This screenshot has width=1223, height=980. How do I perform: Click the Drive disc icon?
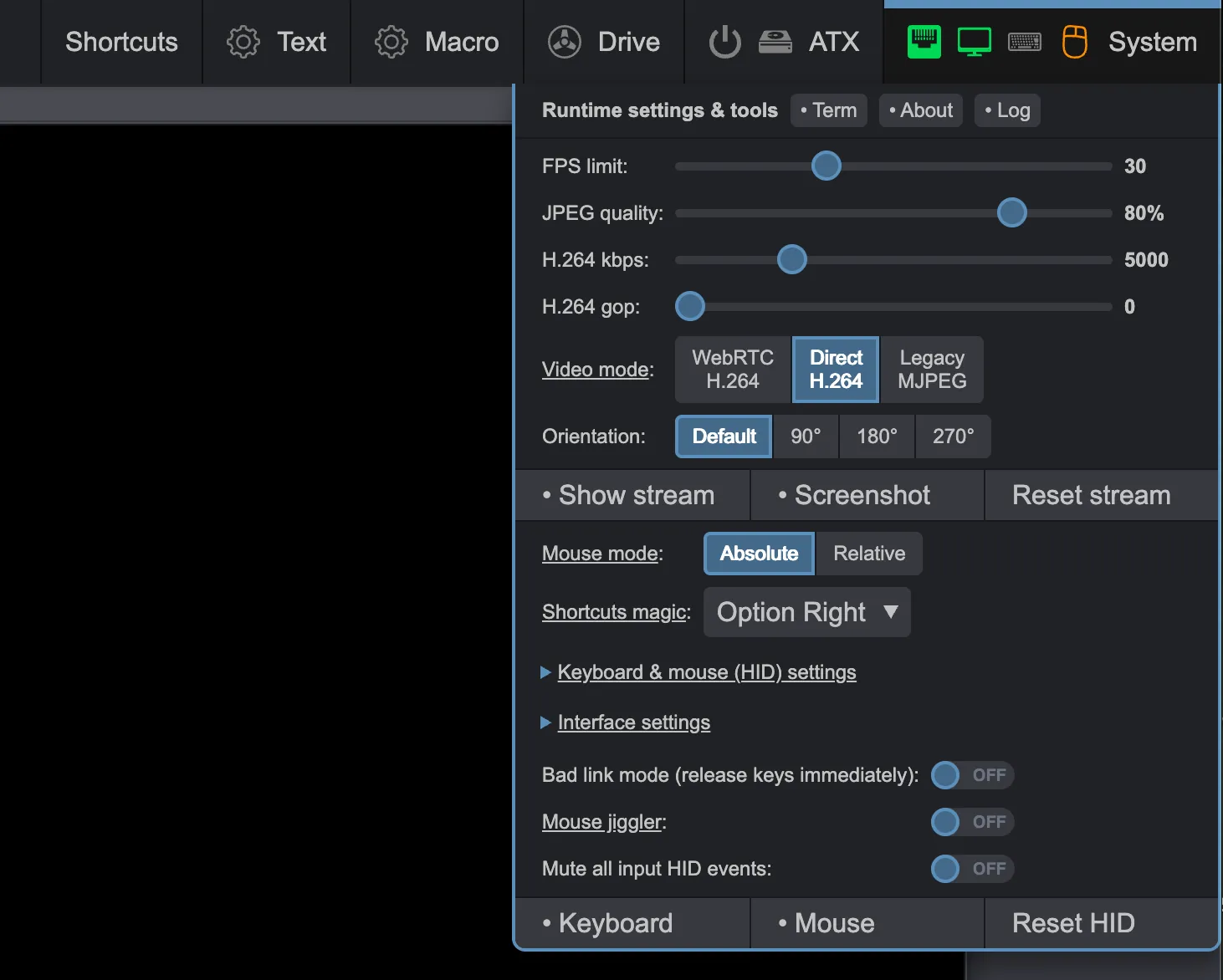tap(565, 42)
